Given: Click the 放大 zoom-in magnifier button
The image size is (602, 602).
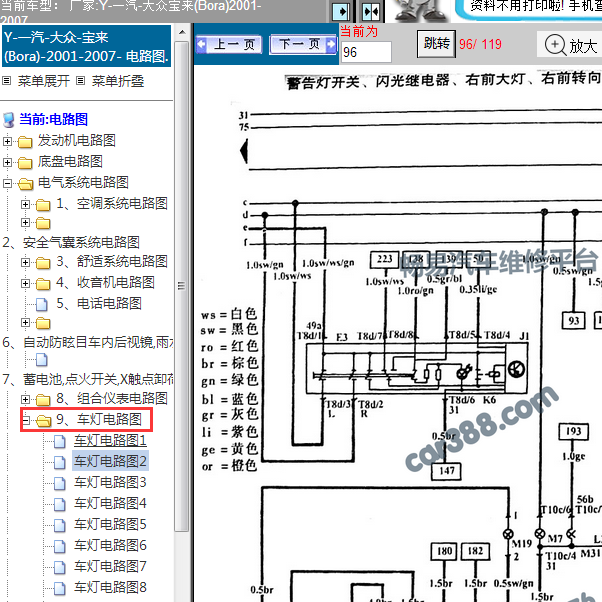Looking at the screenshot, I should 570,45.
